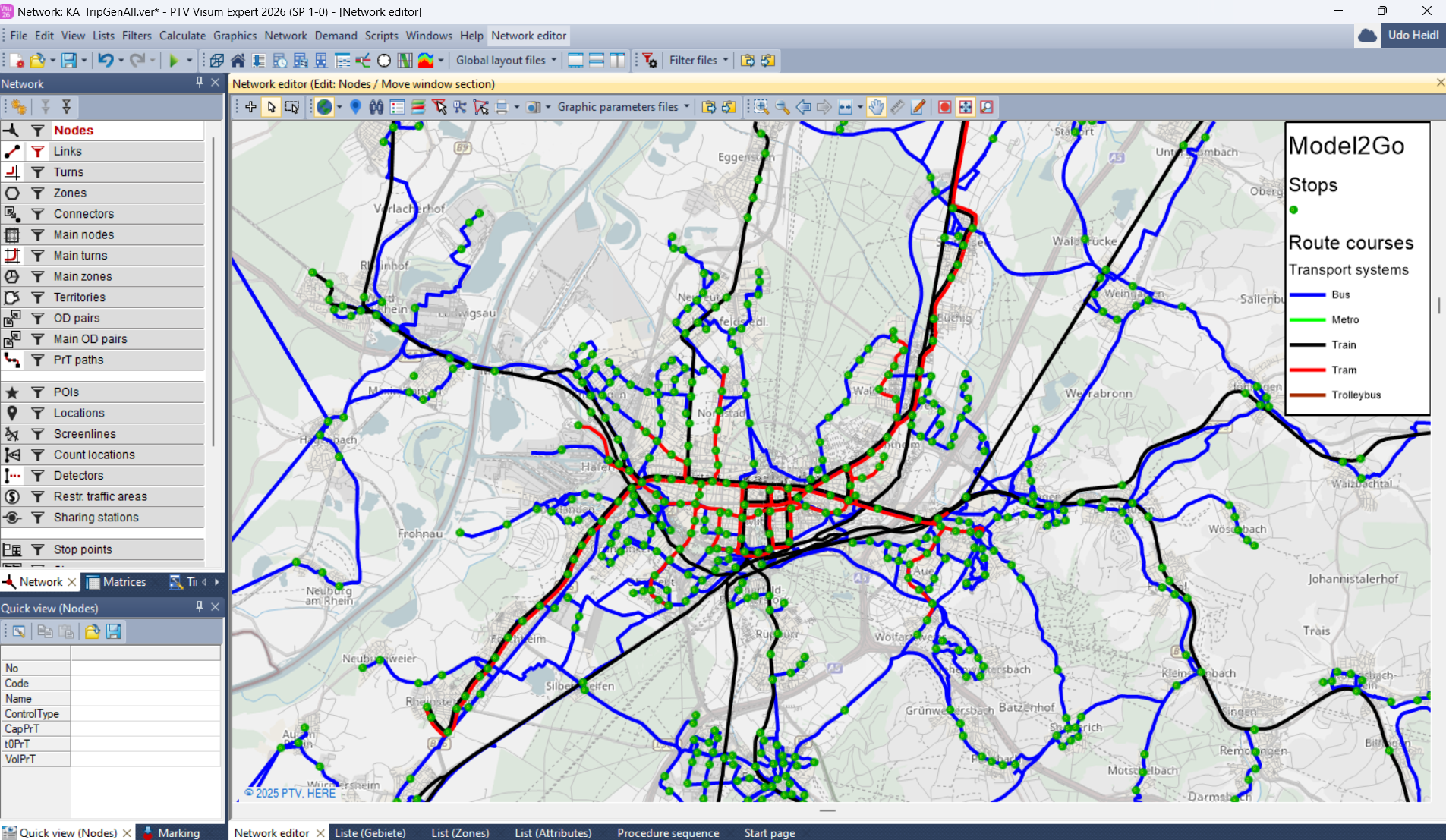This screenshot has width=1446, height=840.
Task: Open the Calculate menu
Action: 182,36
